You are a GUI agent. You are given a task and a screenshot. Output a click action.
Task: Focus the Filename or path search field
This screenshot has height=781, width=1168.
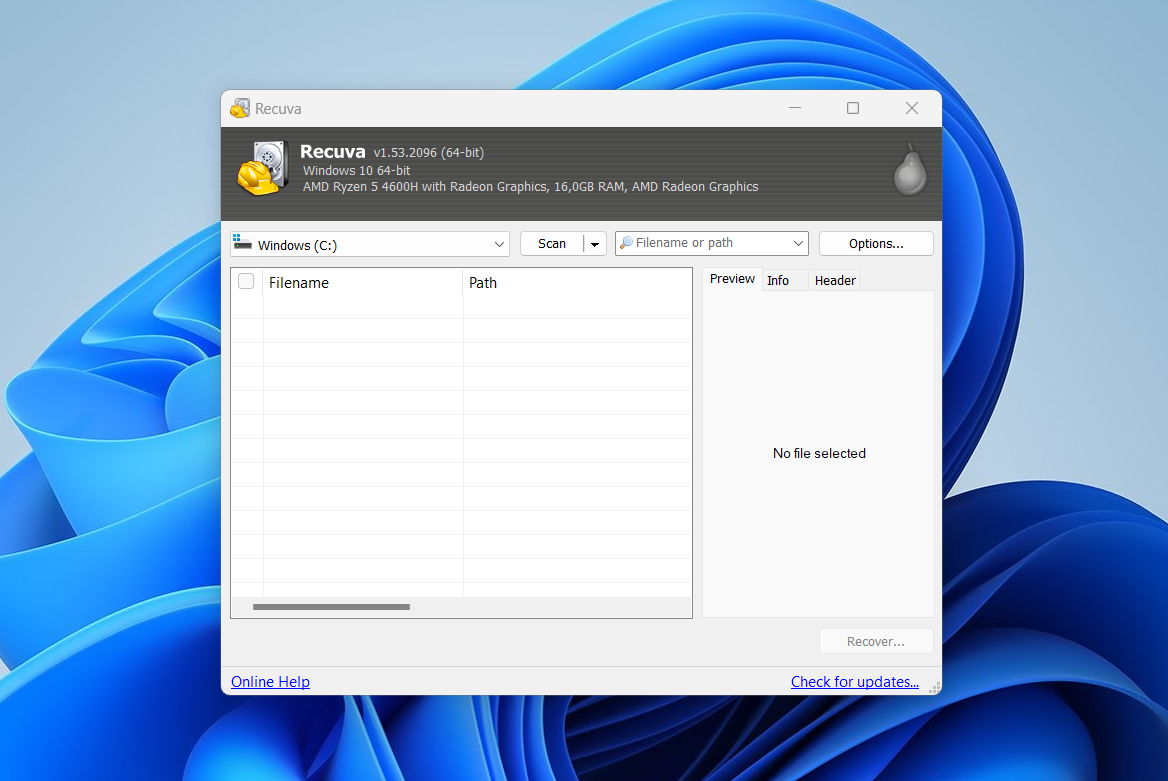(711, 243)
